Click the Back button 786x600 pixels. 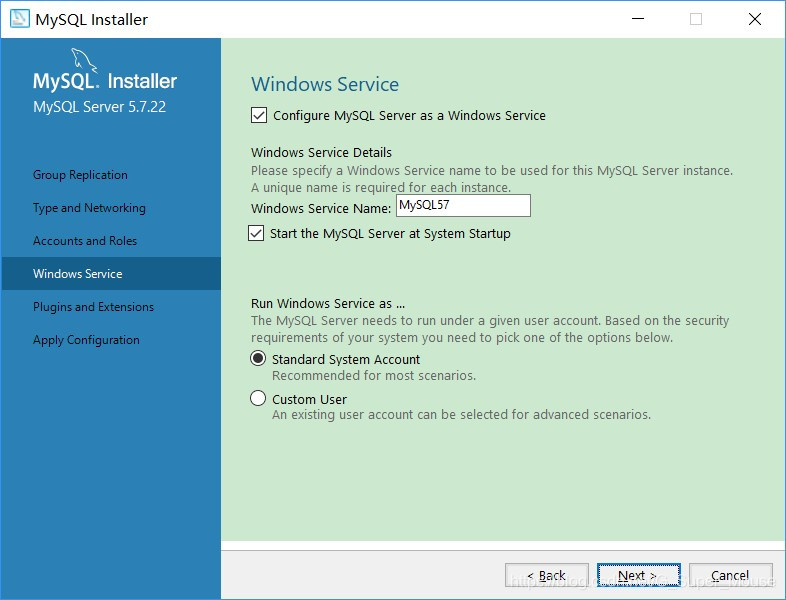click(547, 575)
